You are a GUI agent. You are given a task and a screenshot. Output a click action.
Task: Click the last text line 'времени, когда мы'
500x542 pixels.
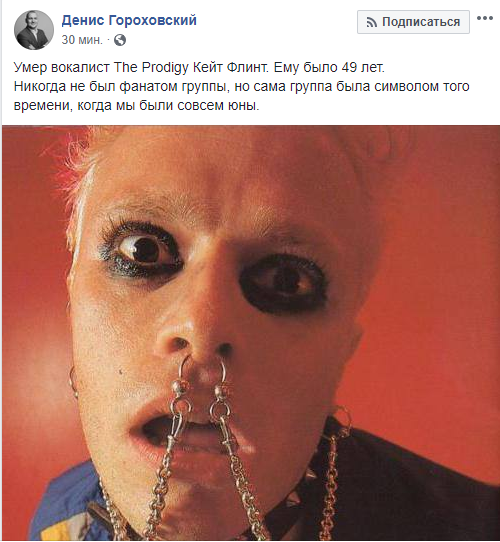click(137, 105)
